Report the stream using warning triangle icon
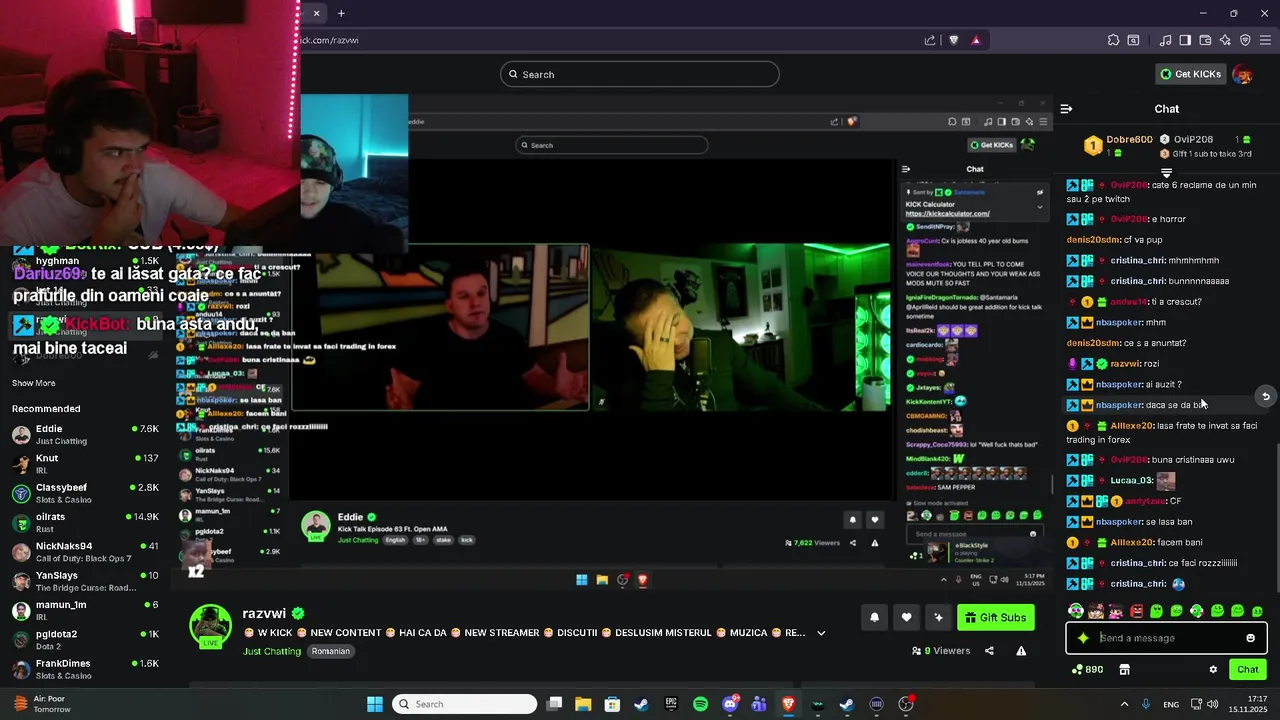This screenshot has width=1280, height=720. 1021,651
